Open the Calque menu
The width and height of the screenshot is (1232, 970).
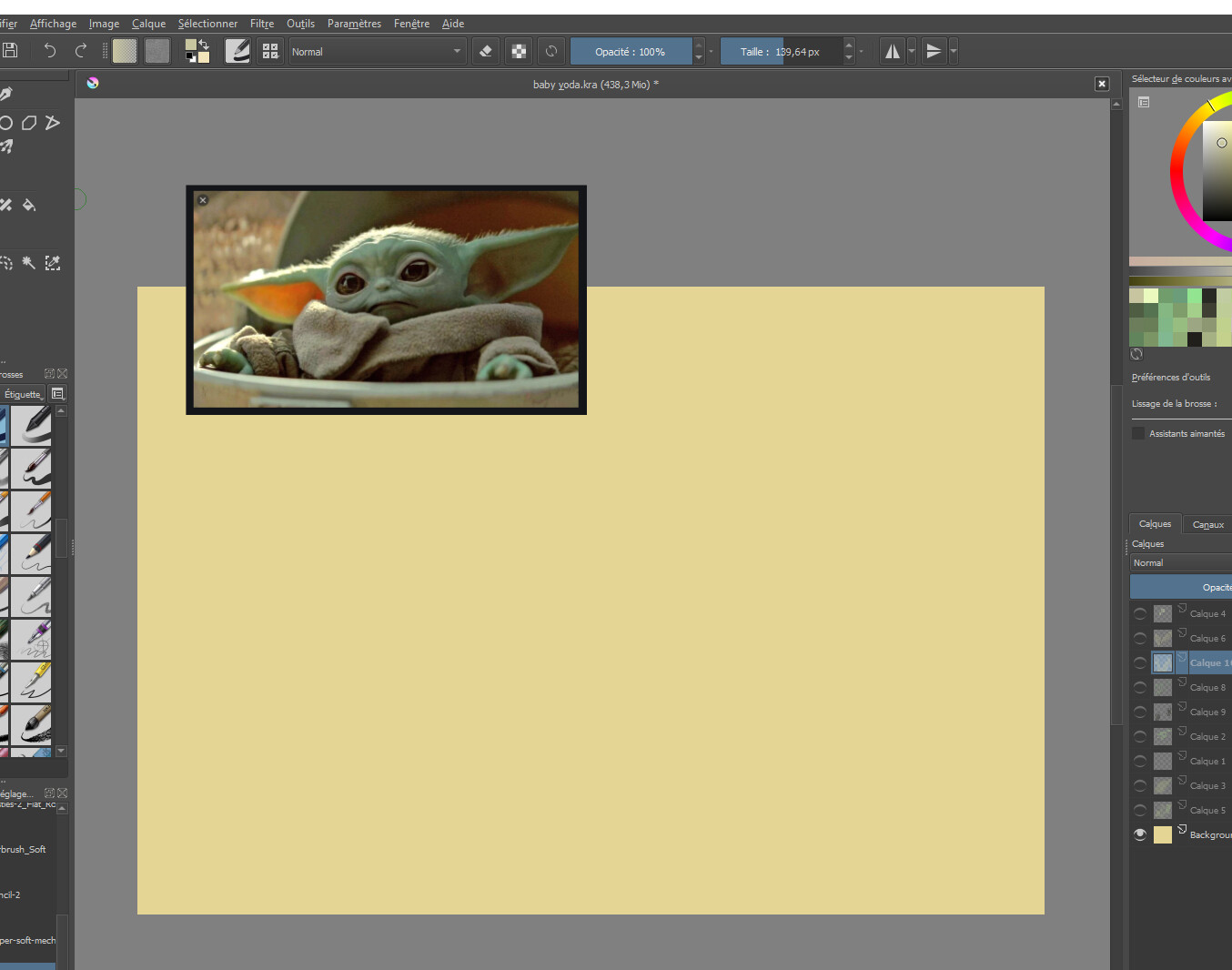pos(148,24)
